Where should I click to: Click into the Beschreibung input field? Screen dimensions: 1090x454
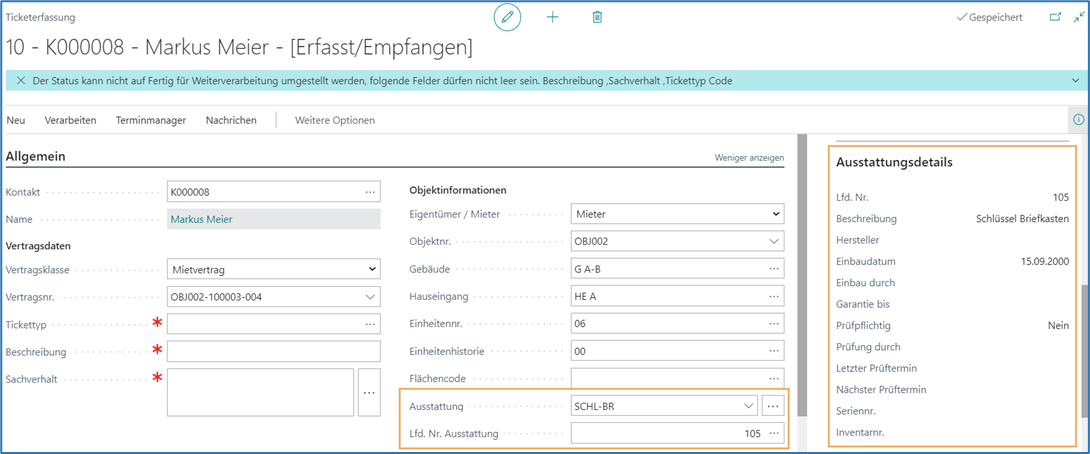coord(273,352)
